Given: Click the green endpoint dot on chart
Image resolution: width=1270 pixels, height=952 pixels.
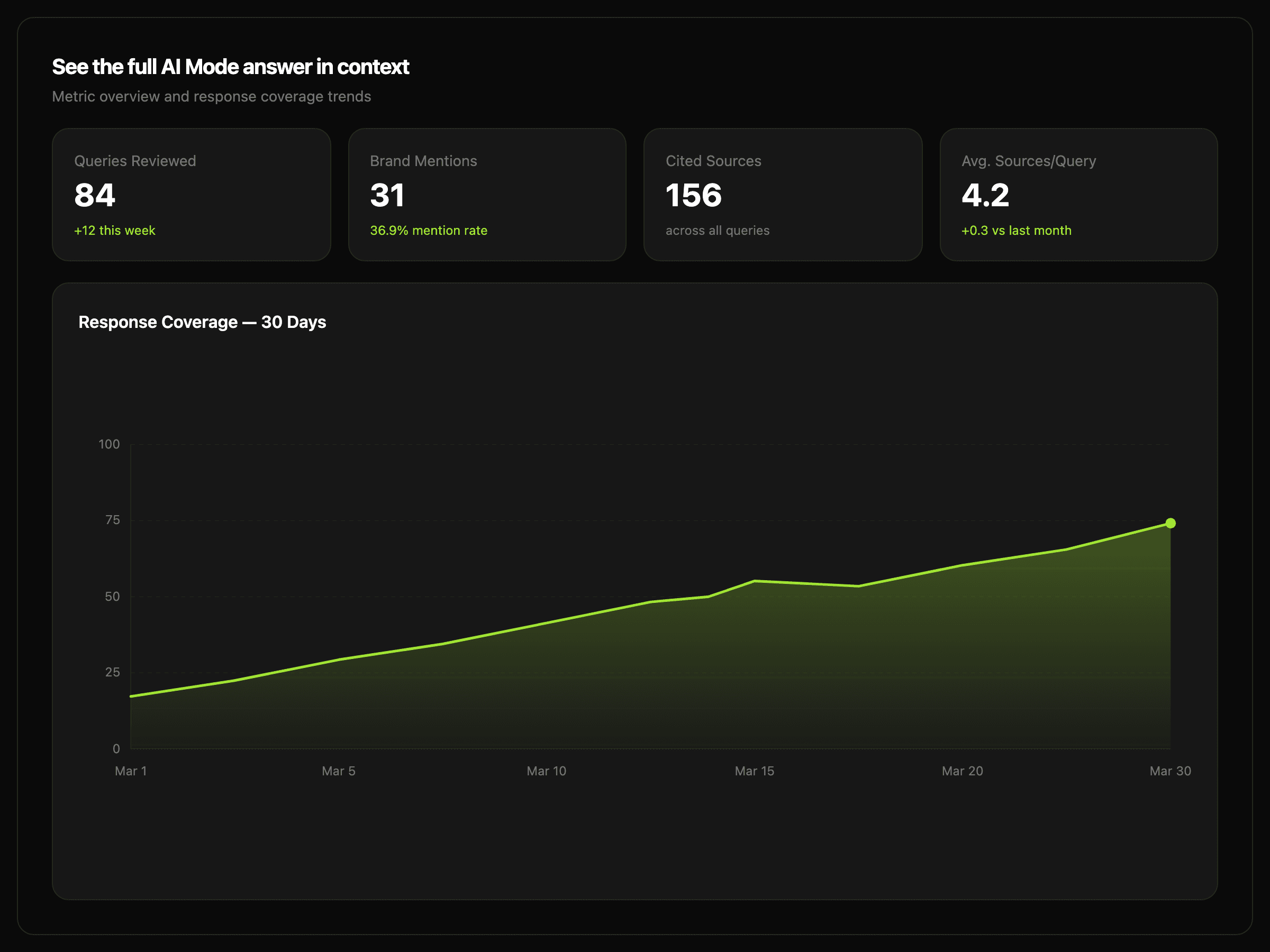Looking at the screenshot, I should 1170,524.
